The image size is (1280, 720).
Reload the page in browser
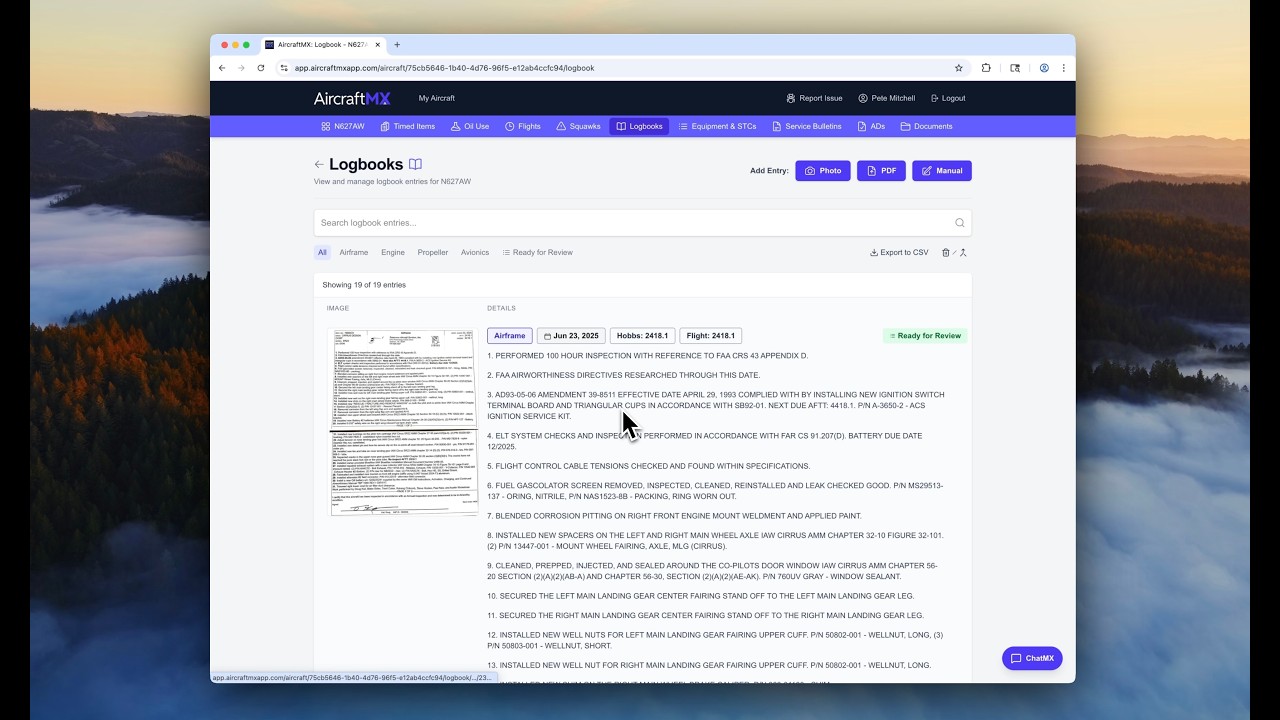pos(261,68)
